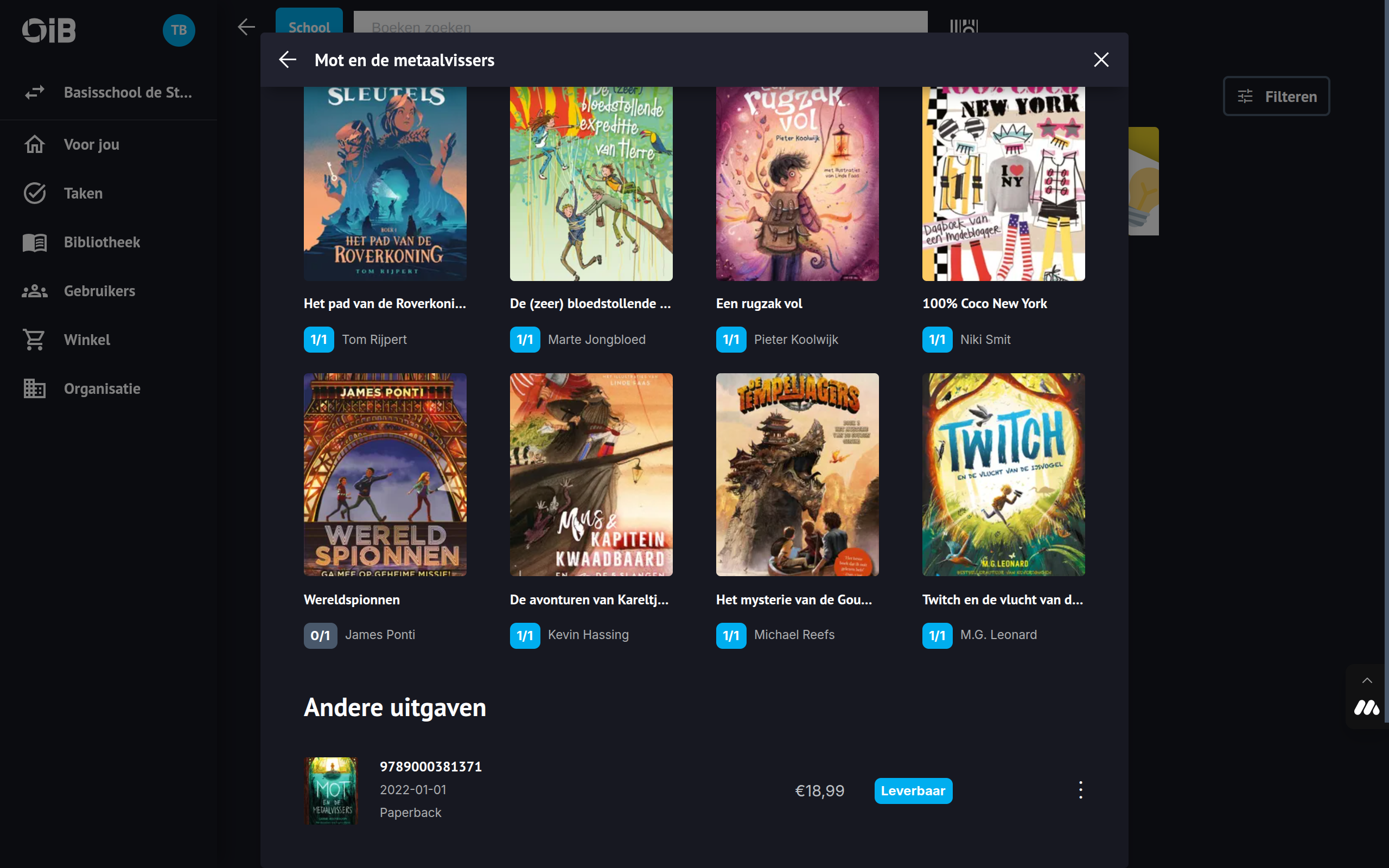
Task: Click the Boeken zoeken search field
Action: coord(640,23)
